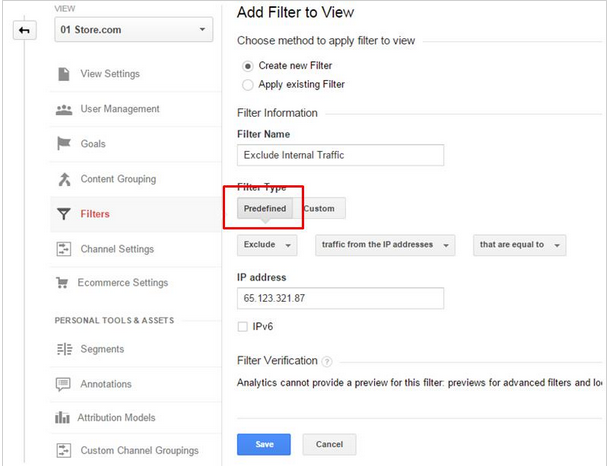Image resolution: width=608 pixels, height=466 pixels.
Task: Click the blue Save button
Action: tap(264, 444)
